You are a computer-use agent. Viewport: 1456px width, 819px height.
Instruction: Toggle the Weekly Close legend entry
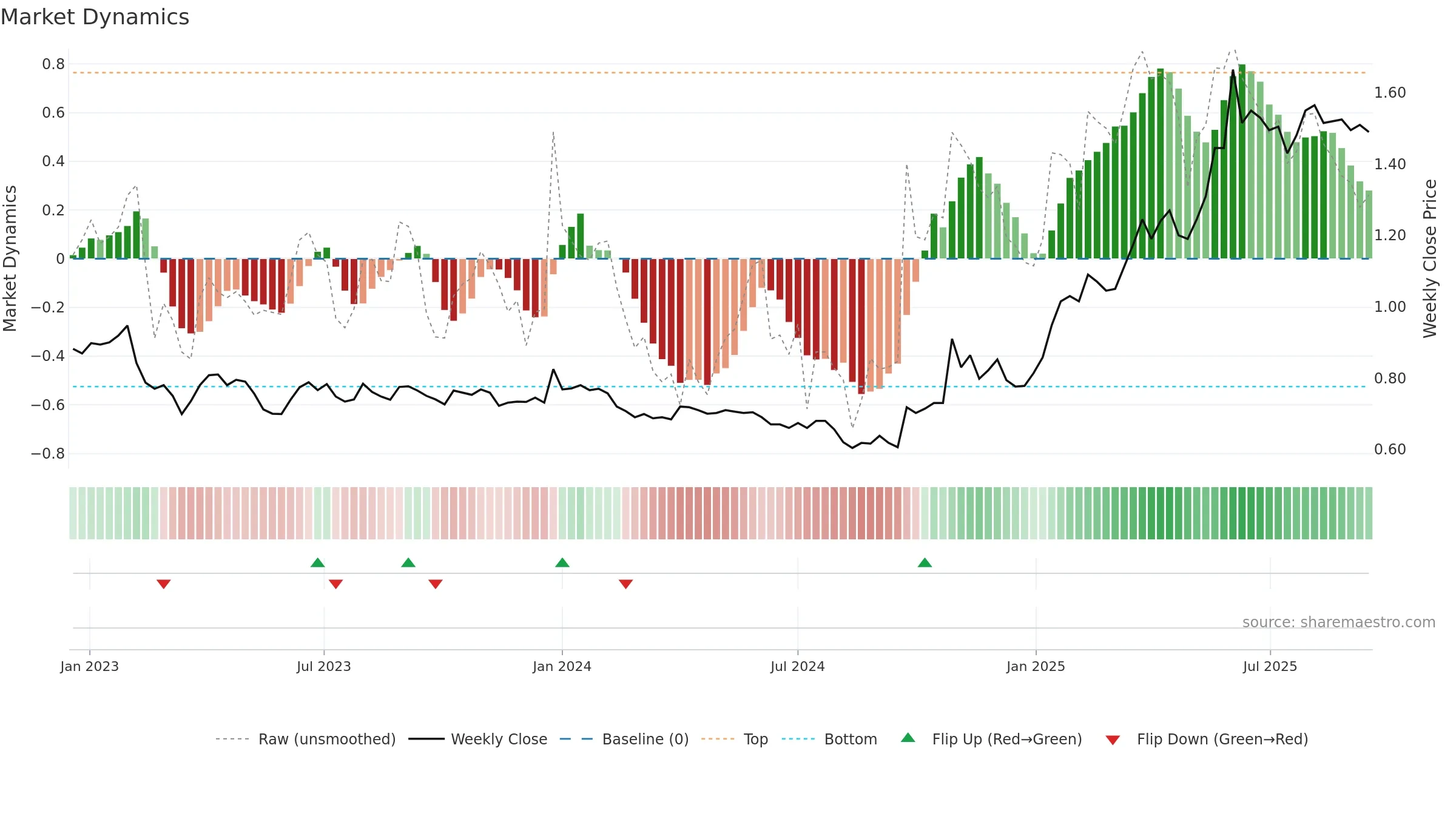pos(477,739)
